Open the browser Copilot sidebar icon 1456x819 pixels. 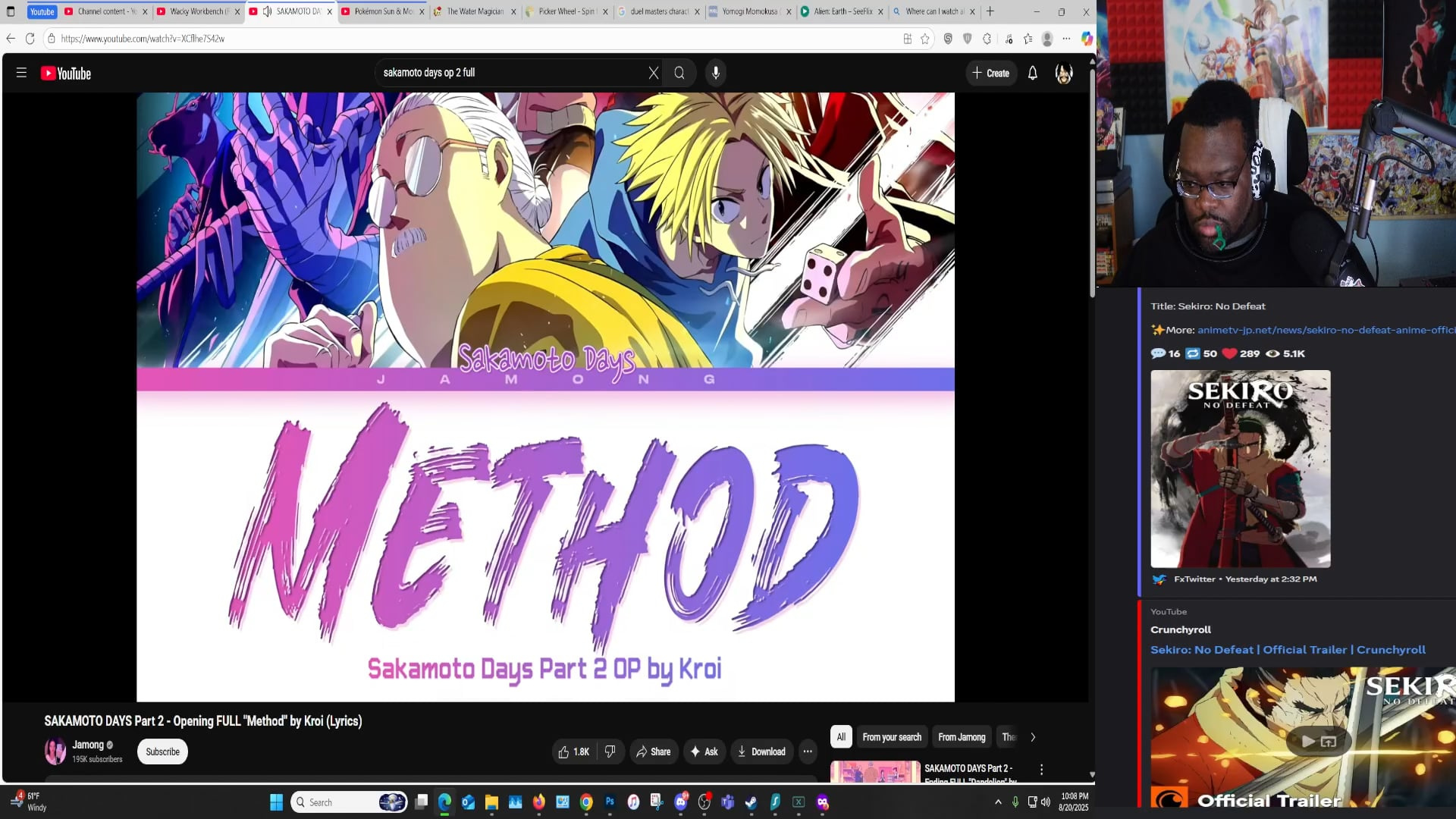[1087, 39]
